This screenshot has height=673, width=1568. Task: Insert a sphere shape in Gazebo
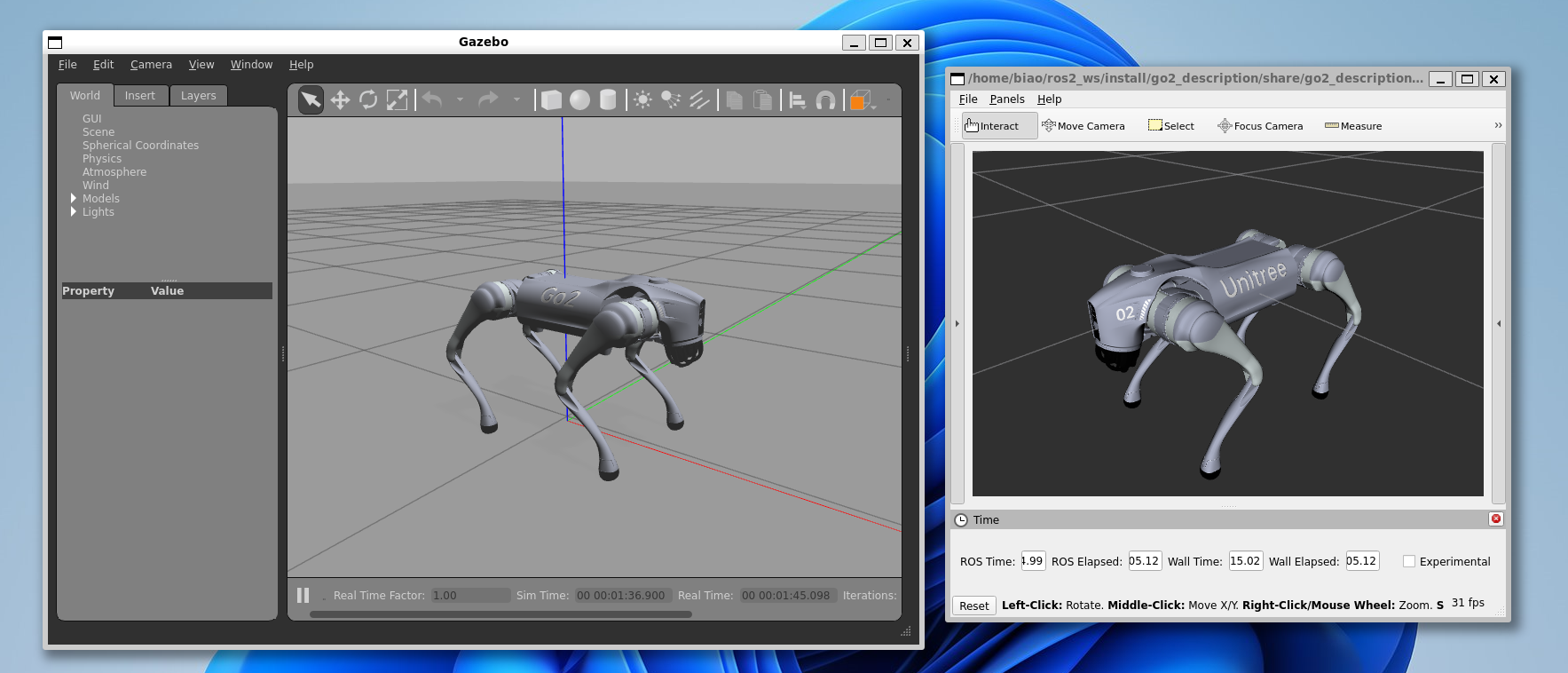579,100
